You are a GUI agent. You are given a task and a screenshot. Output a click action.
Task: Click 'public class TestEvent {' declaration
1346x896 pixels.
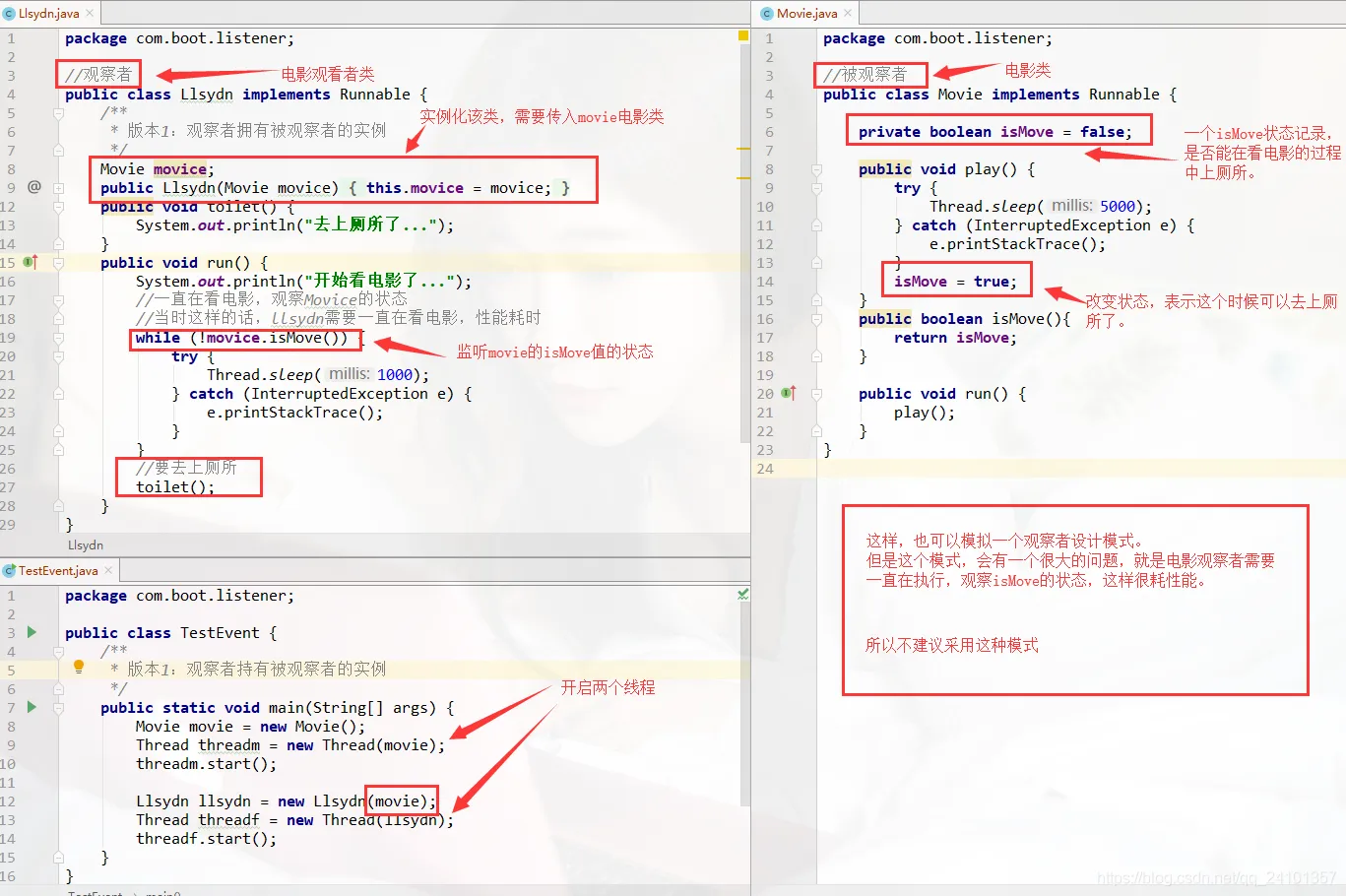pos(170,632)
